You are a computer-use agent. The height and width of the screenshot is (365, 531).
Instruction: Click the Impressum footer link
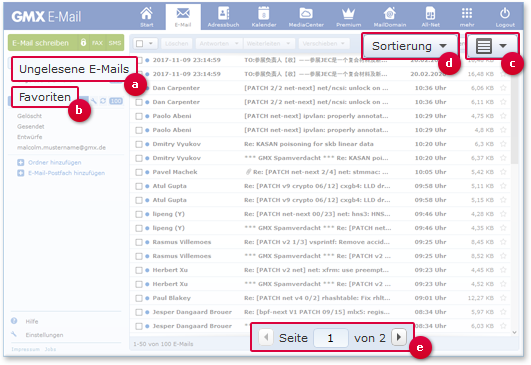[x=25, y=349]
